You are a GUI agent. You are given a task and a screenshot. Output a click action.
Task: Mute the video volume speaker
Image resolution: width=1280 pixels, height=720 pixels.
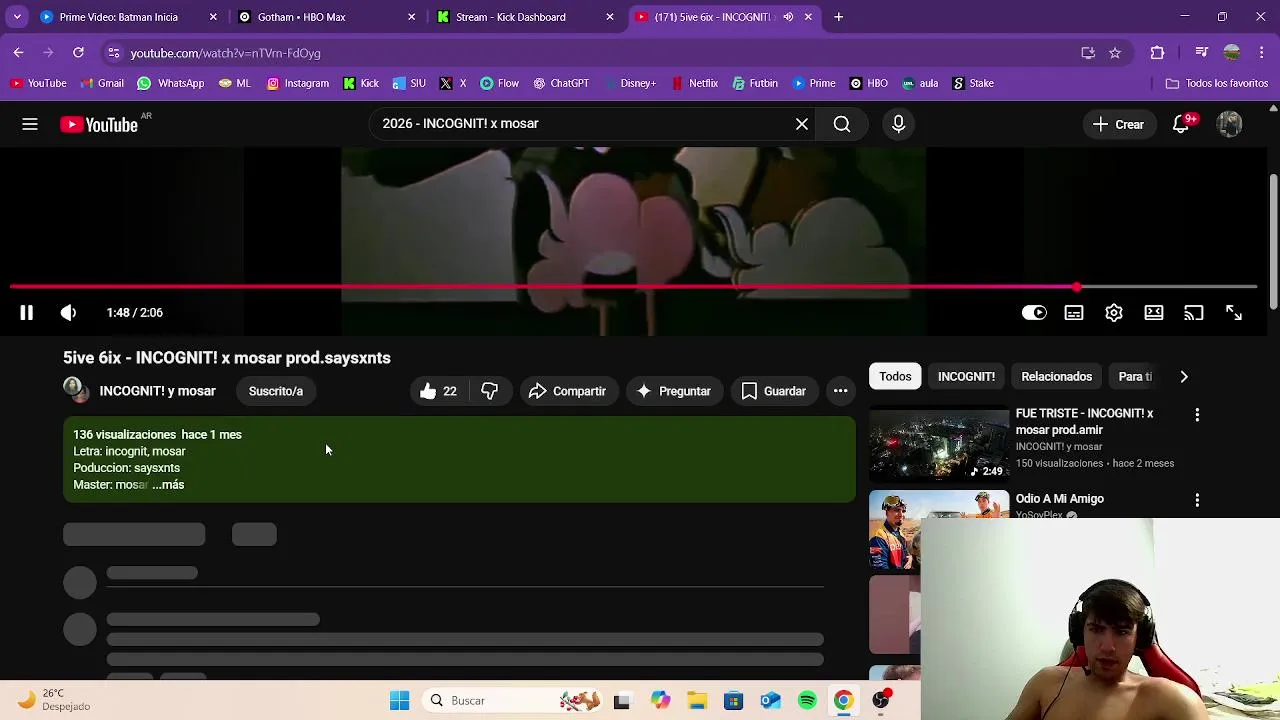68,313
